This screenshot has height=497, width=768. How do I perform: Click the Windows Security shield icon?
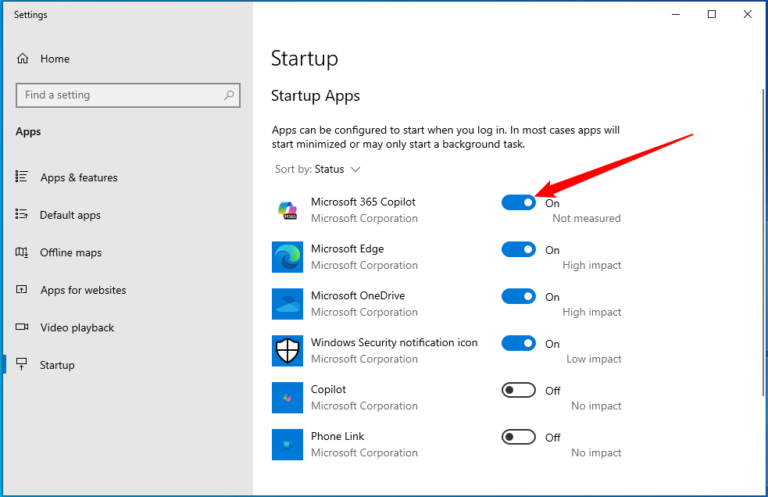click(288, 351)
